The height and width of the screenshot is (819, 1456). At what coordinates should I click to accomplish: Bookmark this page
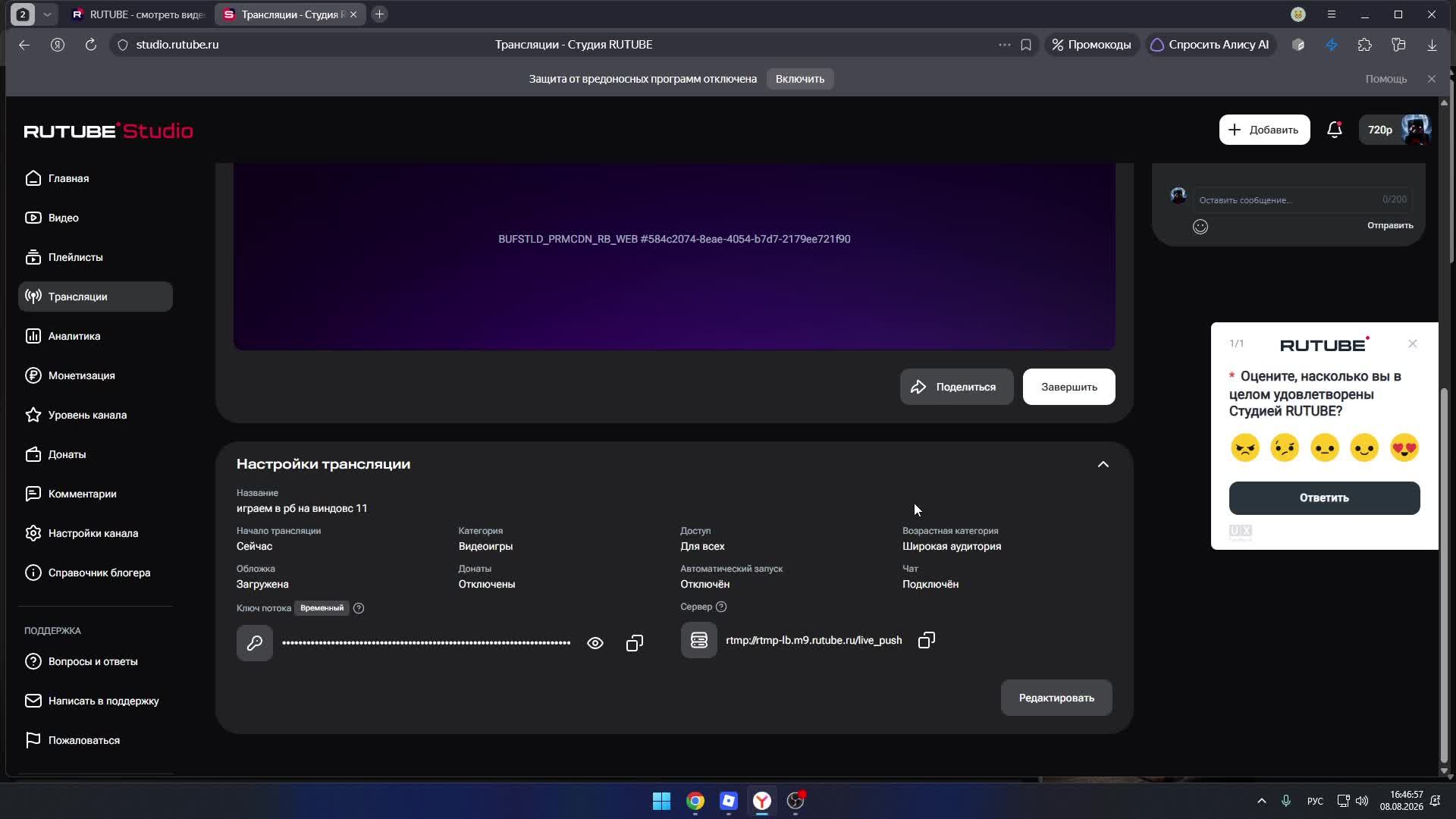pyautogui.click(x=1026, y=45)
